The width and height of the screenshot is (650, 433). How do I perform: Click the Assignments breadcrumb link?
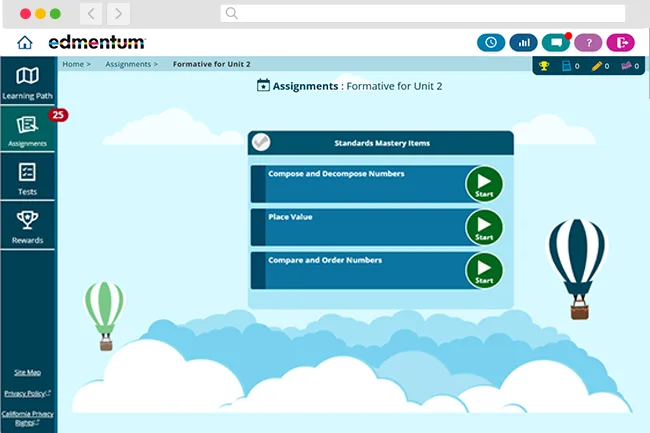[x=128, y=64]
